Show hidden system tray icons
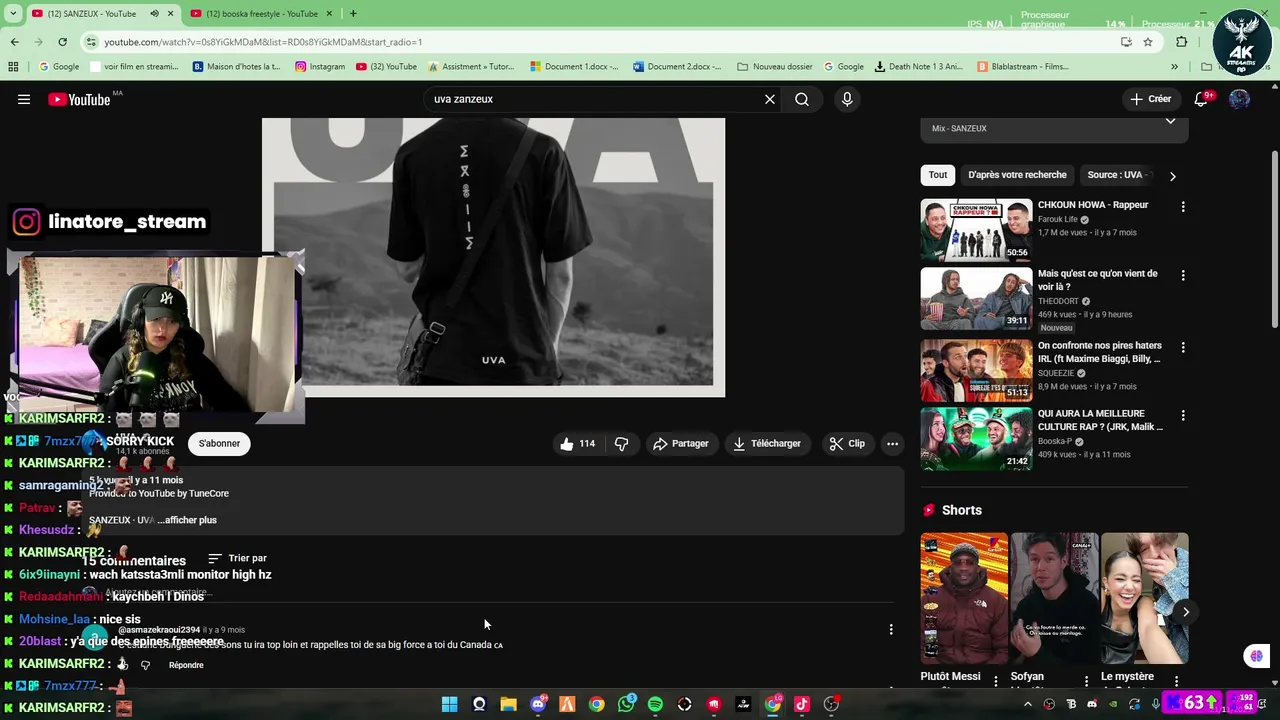The height and width of the screenshot is (720, 1280). tap(1027, 704)
